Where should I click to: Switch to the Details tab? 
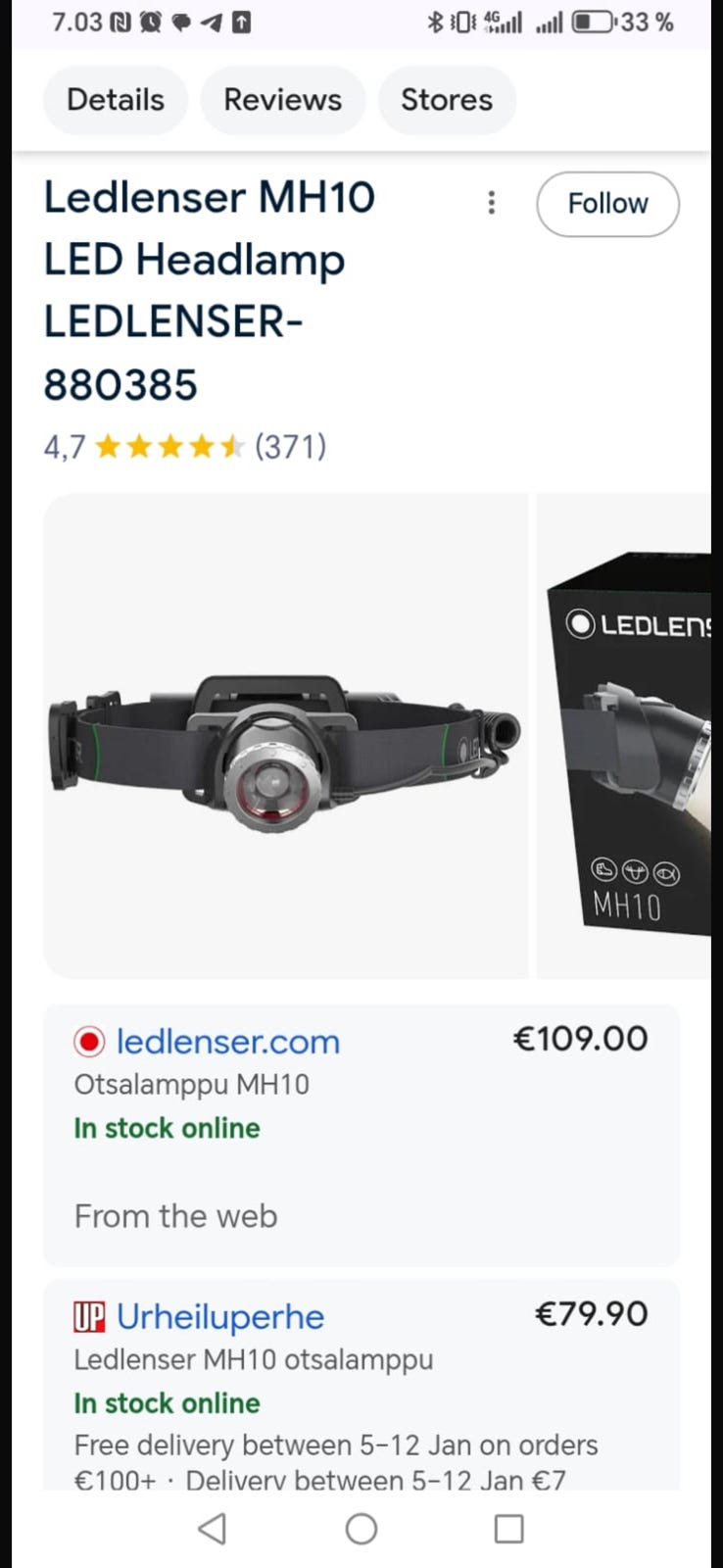click(116, 100)
